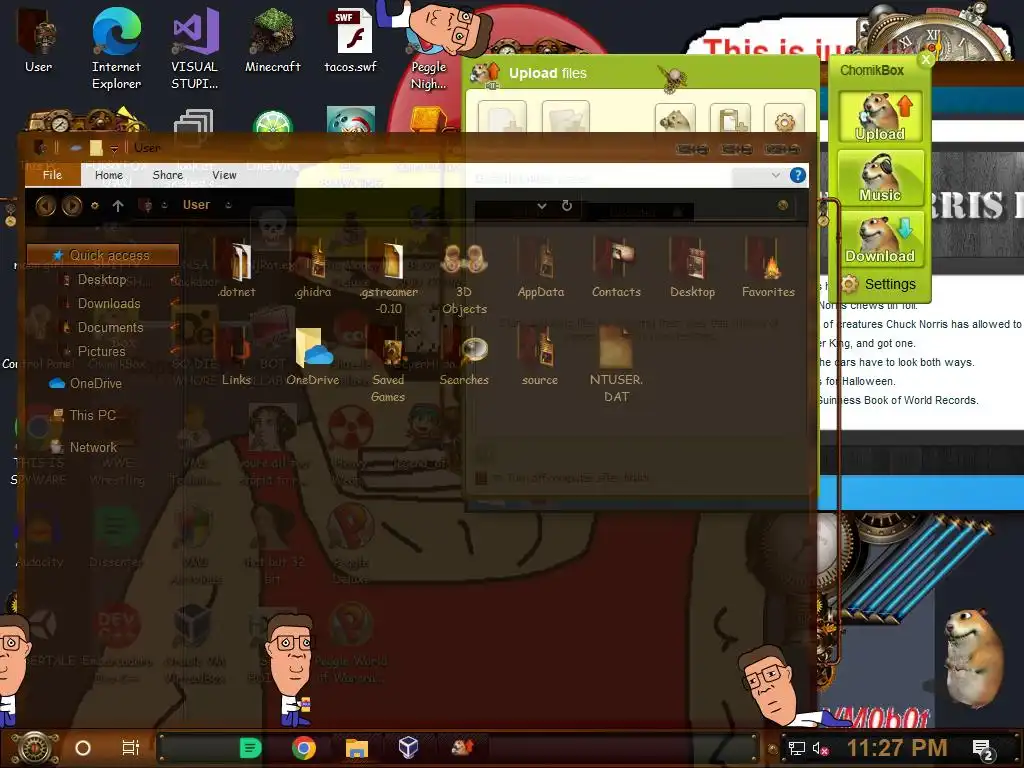Toggle muted volume icon in system tray
This screenshot has height=768, width=1024.
click(820, 749)
